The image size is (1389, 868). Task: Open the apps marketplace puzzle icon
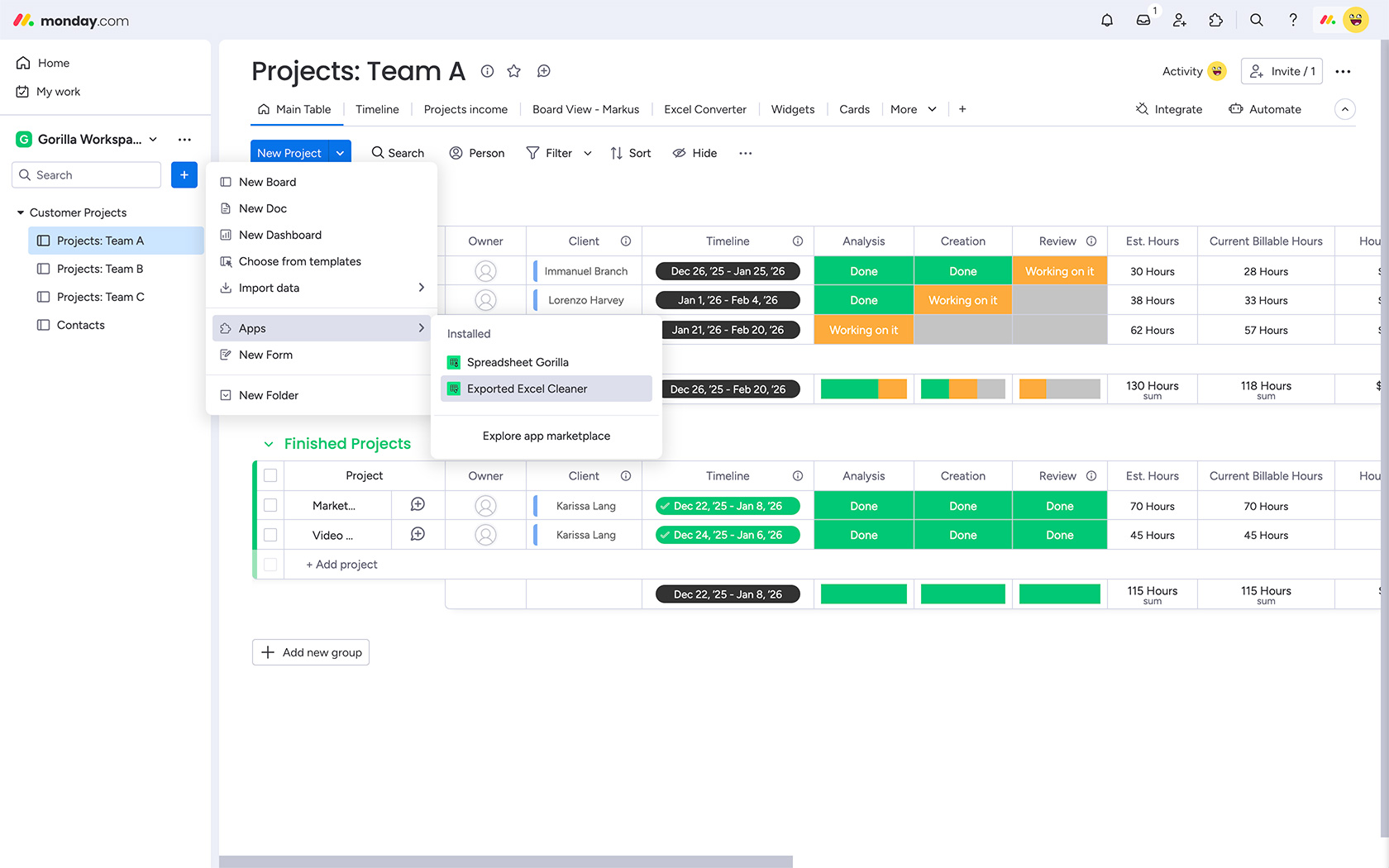(1215, 21)
